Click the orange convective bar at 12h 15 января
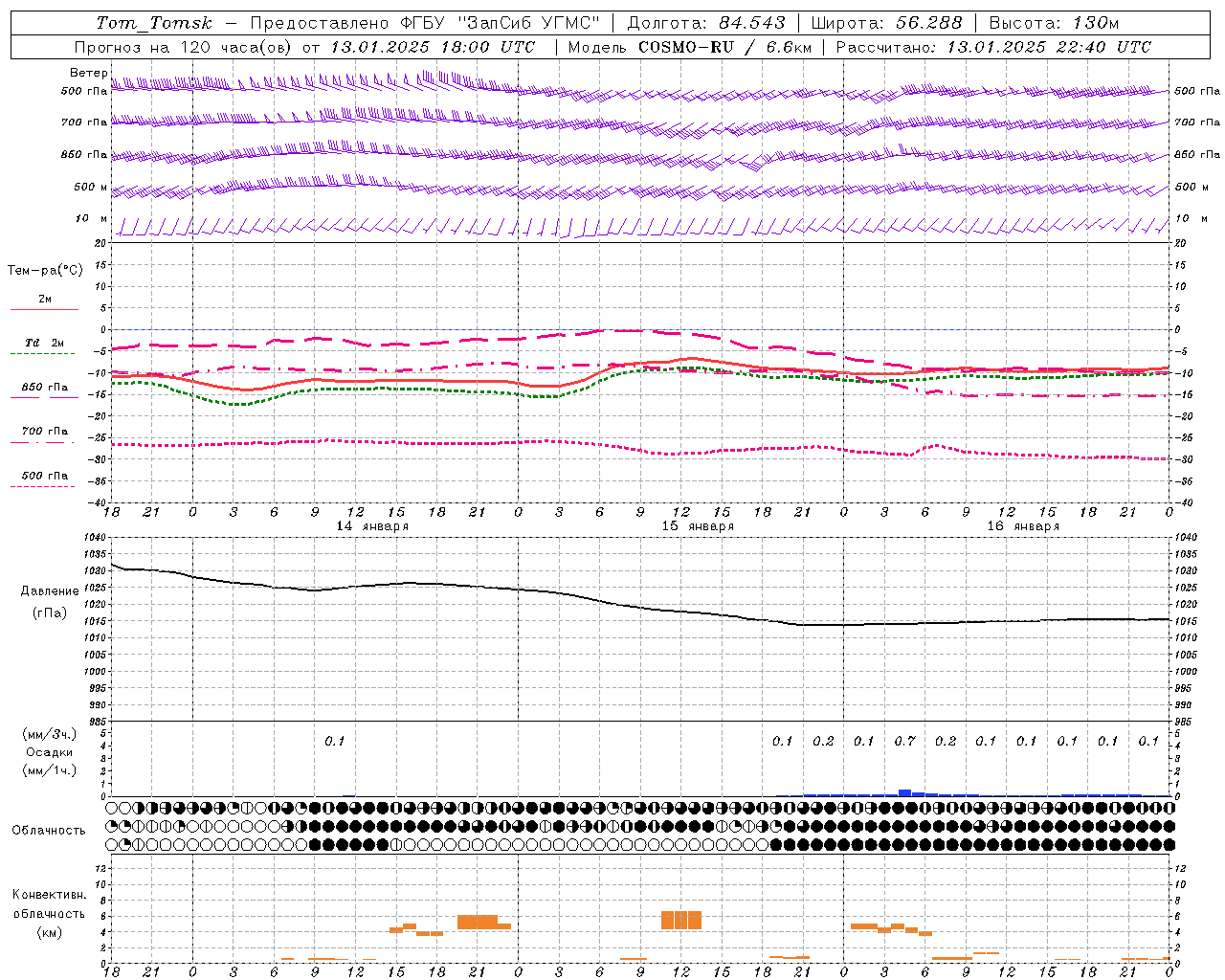Image resolution: width=1225 pixels, height=980 pixels. click(681, 920)
